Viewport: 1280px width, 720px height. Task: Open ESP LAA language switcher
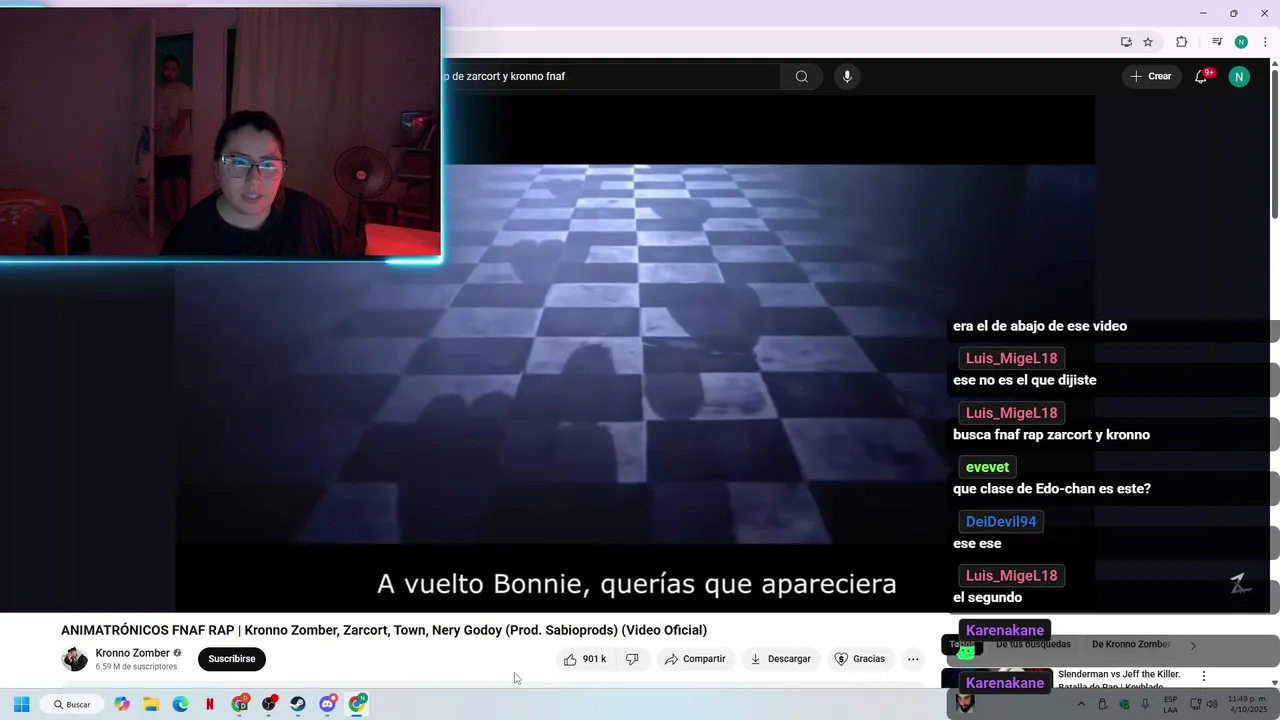pyautogui.click(x=1170, y=704)
